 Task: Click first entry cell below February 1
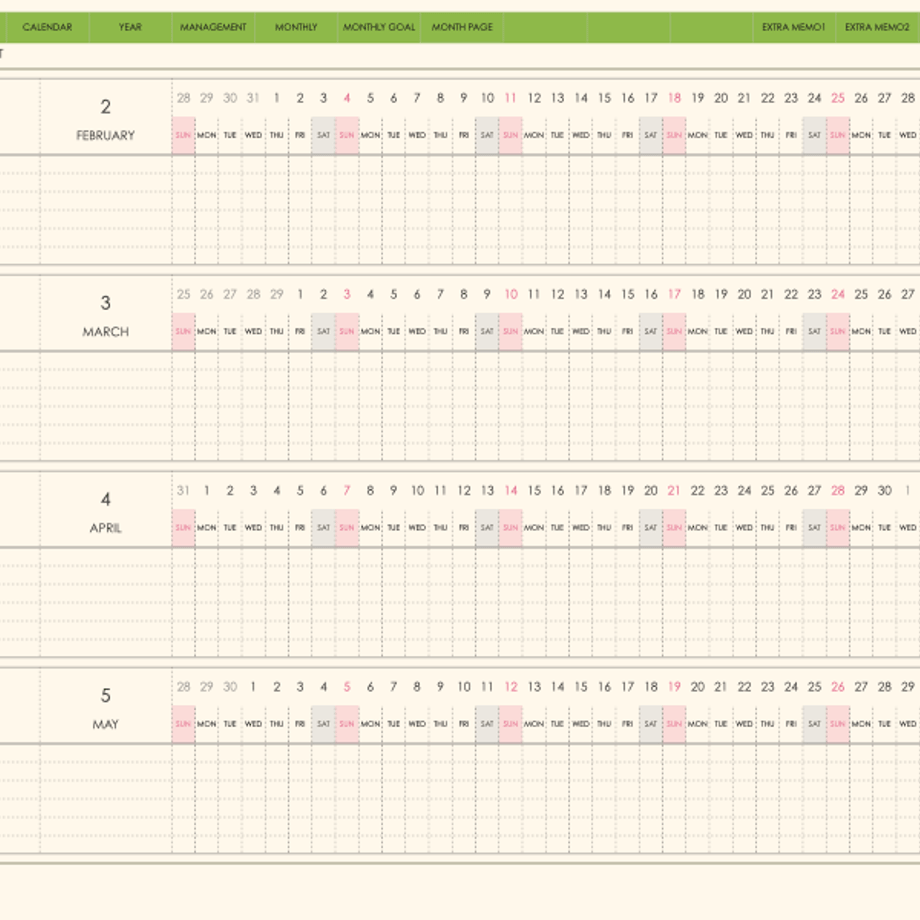coord(276,165)
